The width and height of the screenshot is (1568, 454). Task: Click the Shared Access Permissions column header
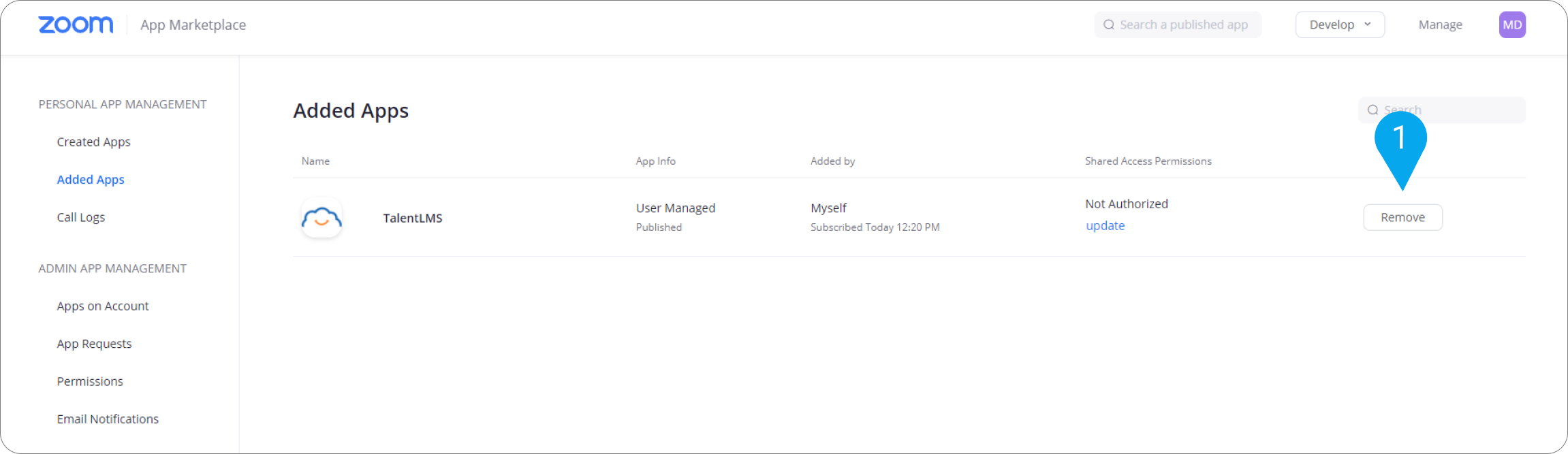point(1148,161)
